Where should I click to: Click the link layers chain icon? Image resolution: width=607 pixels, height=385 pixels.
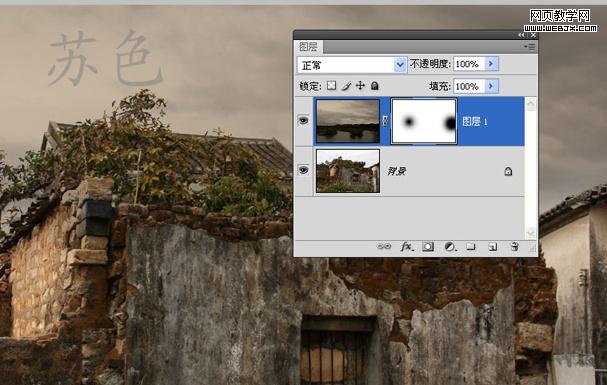tap(384, 246)
